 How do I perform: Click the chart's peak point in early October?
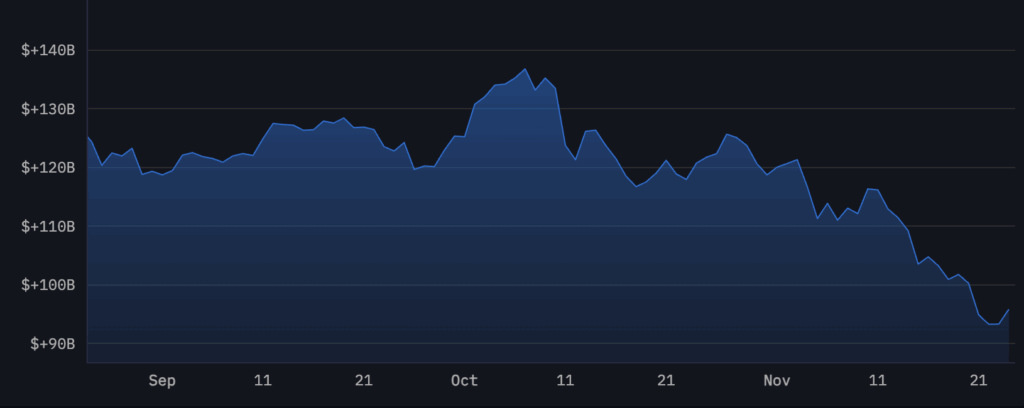click(525, 69)
